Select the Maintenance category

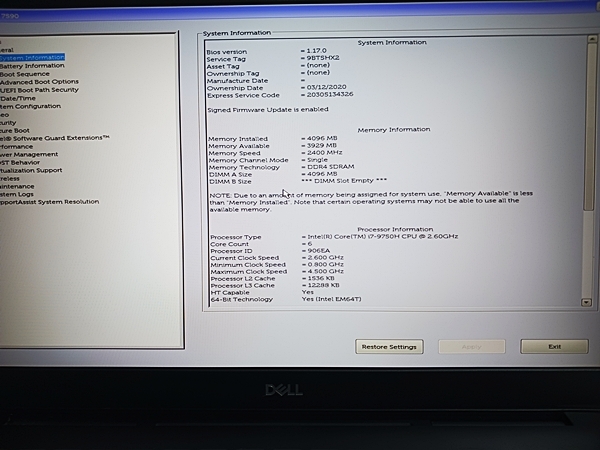17,186
